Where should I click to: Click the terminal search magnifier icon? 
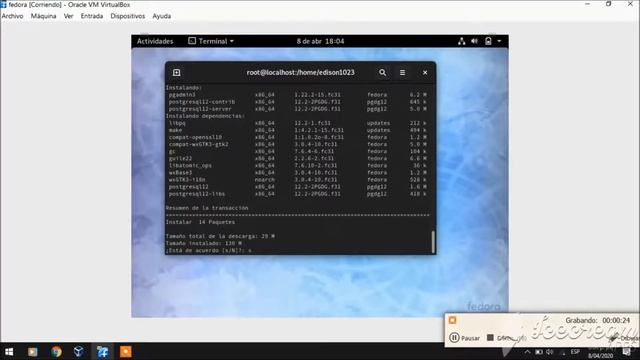point(382,73)
